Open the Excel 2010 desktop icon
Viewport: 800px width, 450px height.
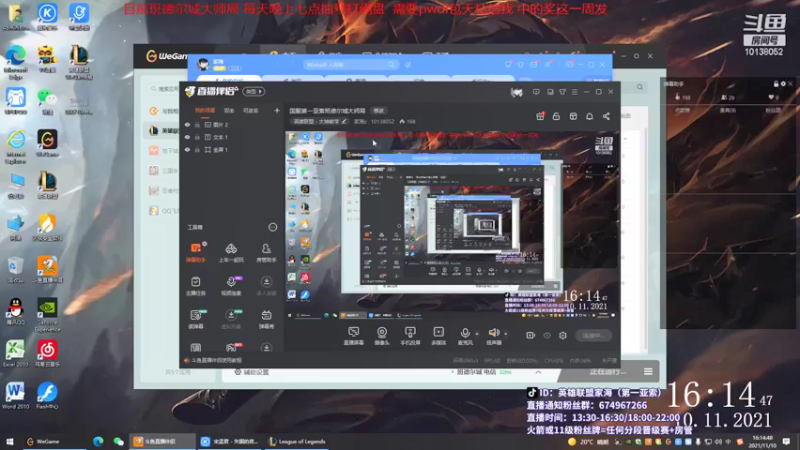point(15,354)
